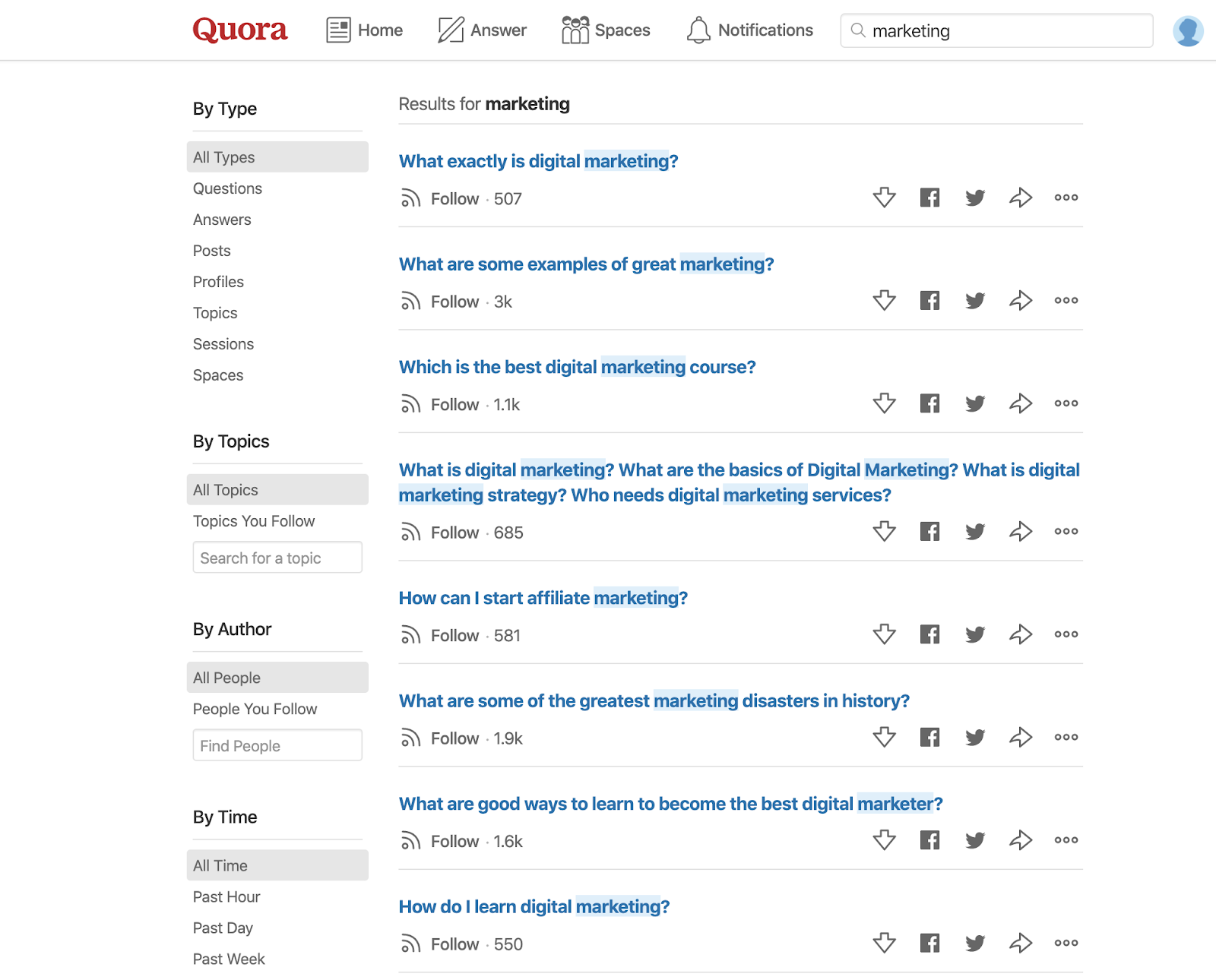Downvote 'What exactly is digital marketing?'

[884, 198]
